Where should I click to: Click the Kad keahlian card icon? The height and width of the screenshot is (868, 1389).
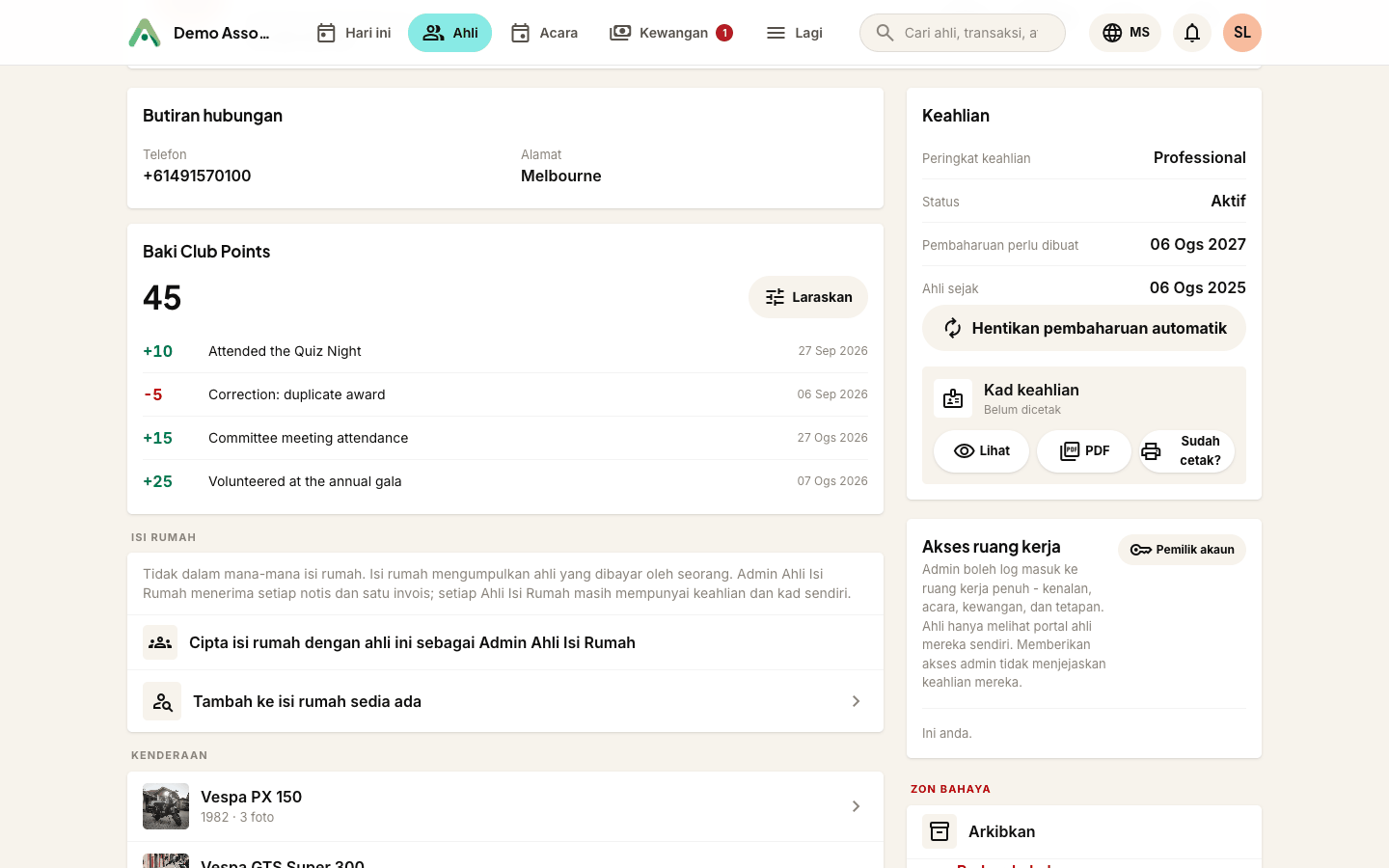(953, 398)
